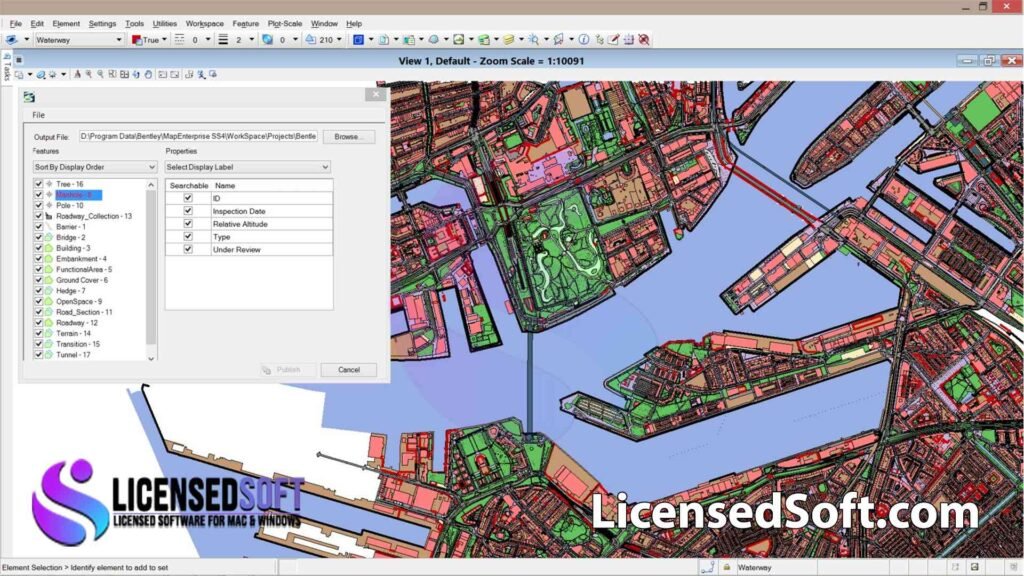Image resolution: width=1024 pixels, height=576 pixels.
Task: Open the Tasks side tab
Action: 7,67
